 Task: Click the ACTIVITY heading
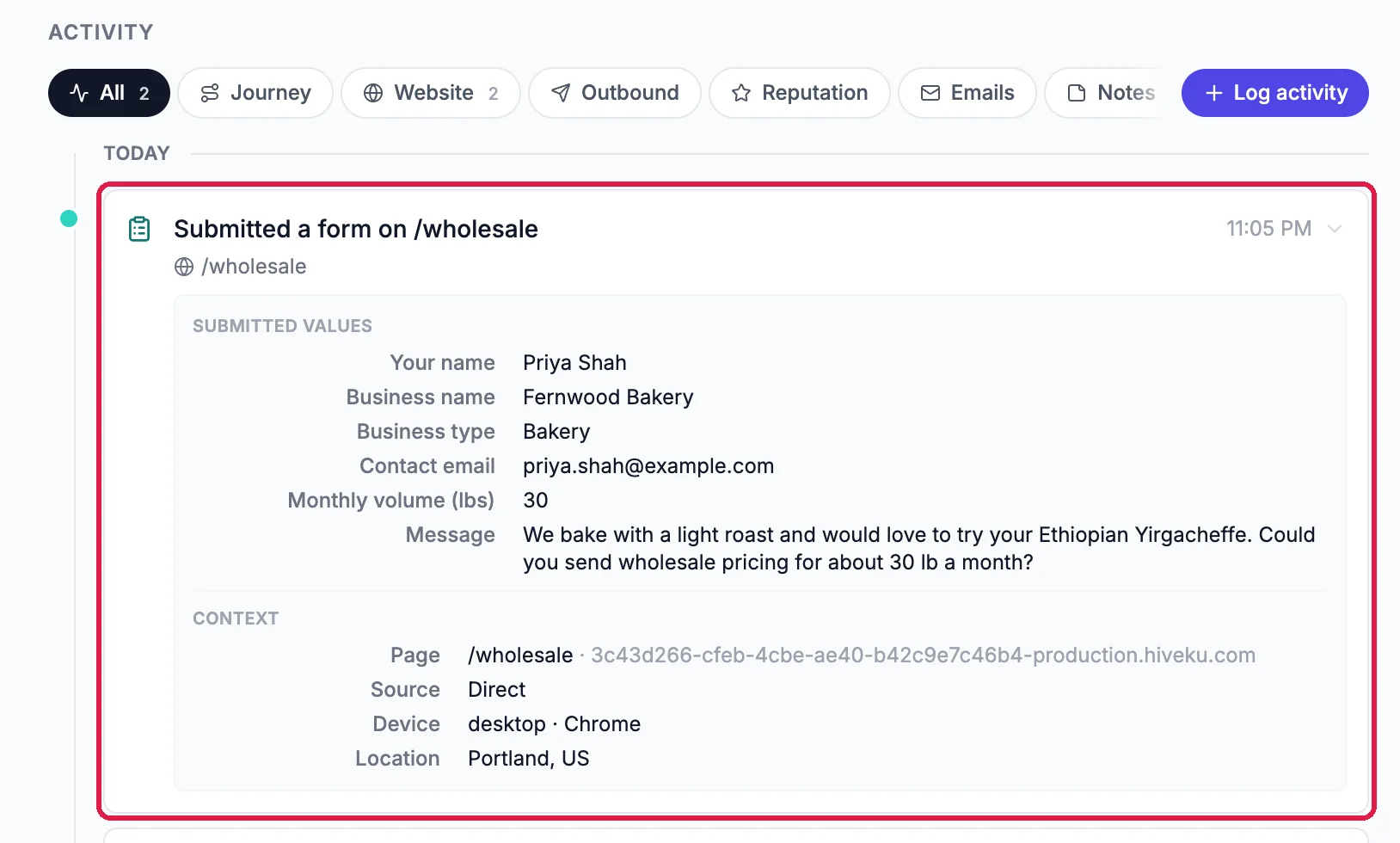101,33
